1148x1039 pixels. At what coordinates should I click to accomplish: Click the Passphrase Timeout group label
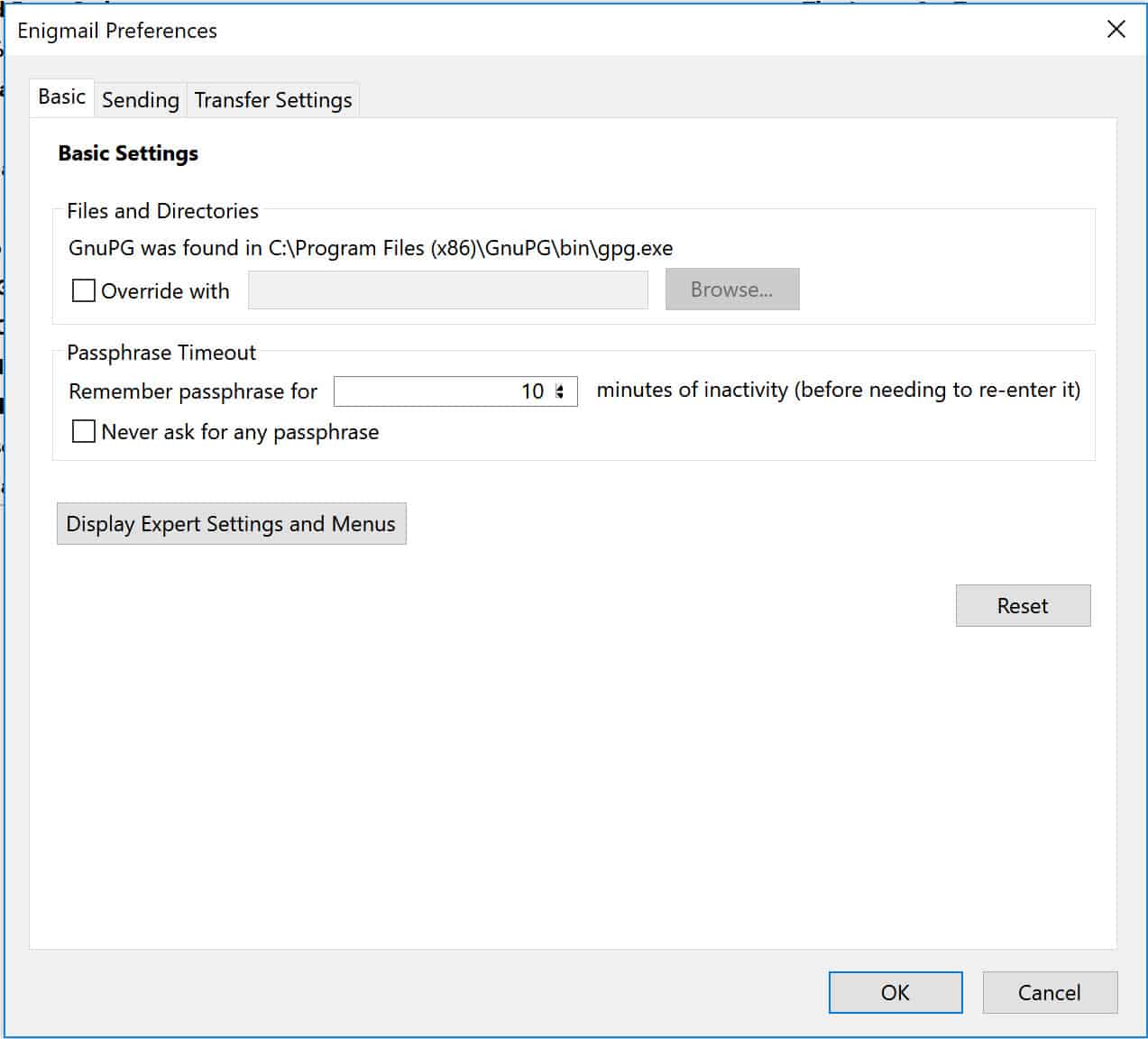(x=161, y=353)
